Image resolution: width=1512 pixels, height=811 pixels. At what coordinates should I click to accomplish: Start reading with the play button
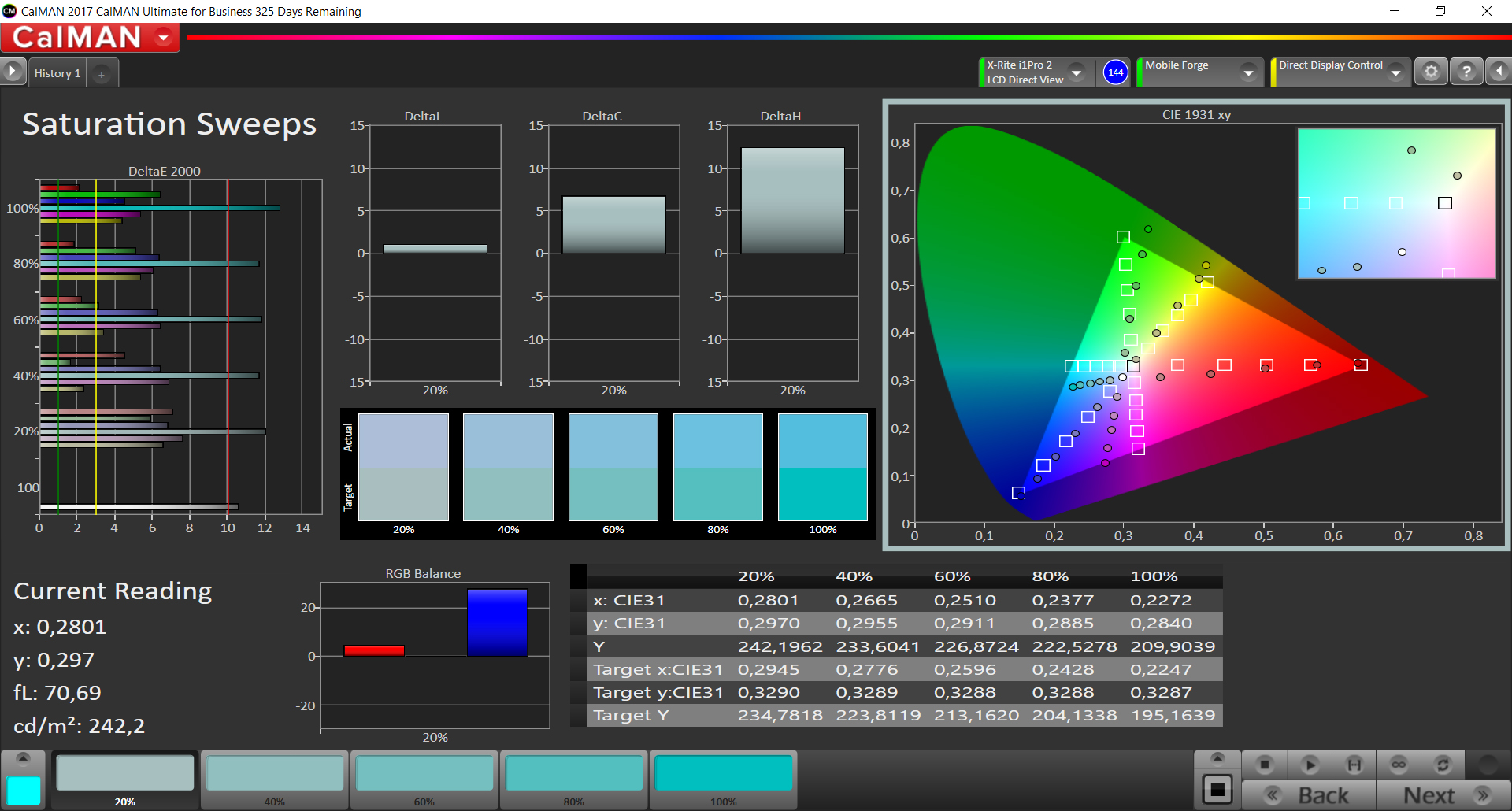1310,764
